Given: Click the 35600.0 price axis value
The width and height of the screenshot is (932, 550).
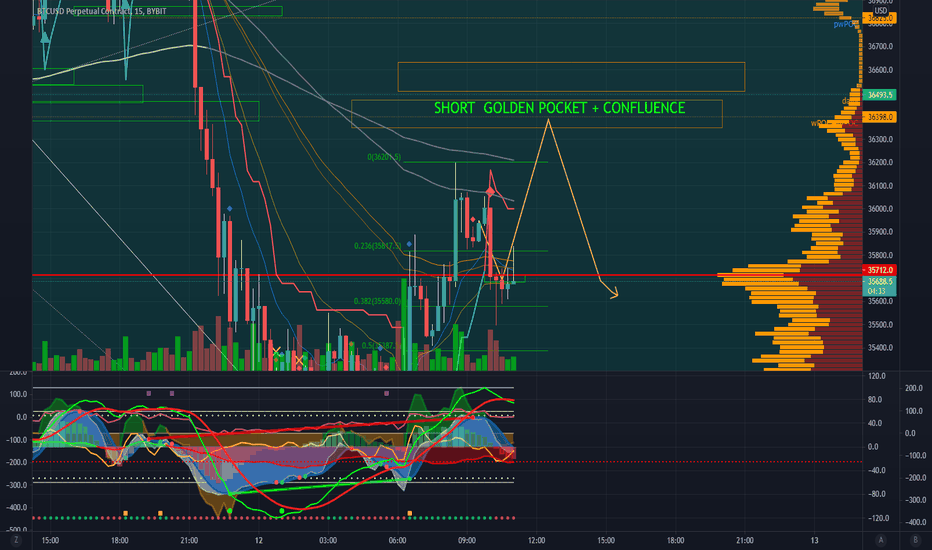Looking at the screenshot, I should coord(880,301).
